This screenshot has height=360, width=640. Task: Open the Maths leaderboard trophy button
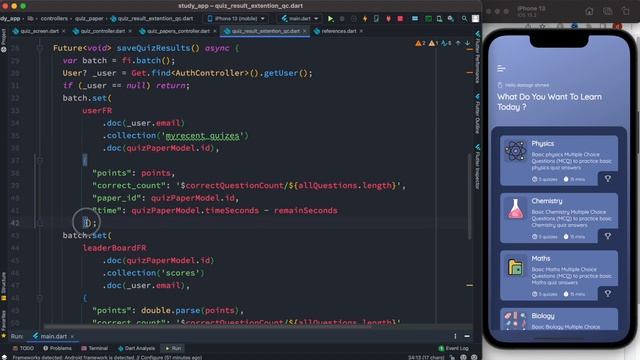(608, 294)
